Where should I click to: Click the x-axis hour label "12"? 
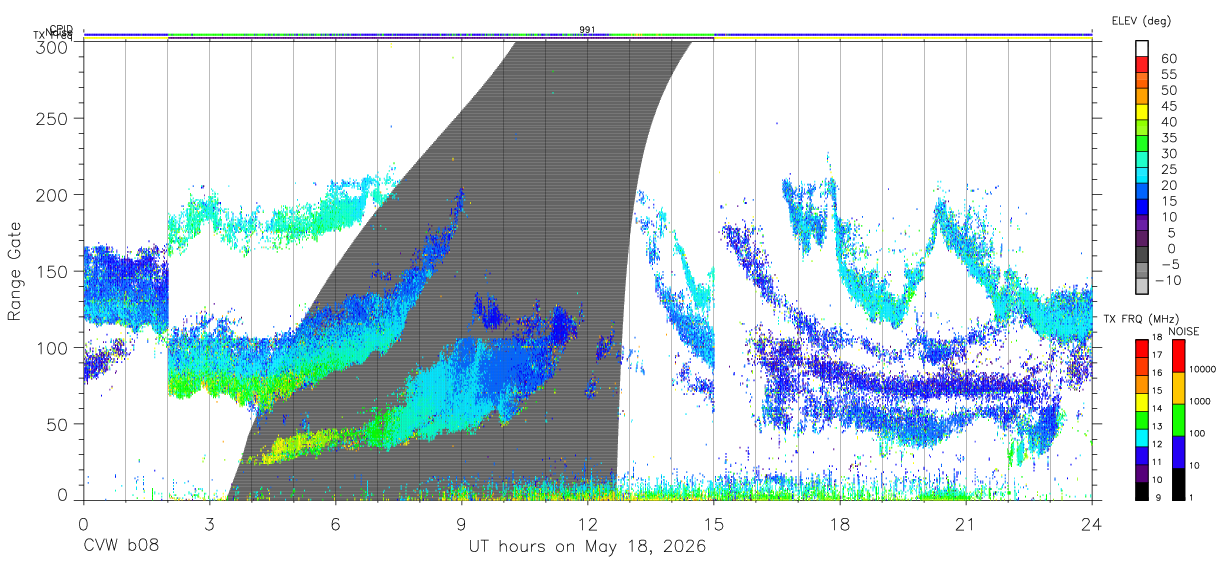point(588,523)
